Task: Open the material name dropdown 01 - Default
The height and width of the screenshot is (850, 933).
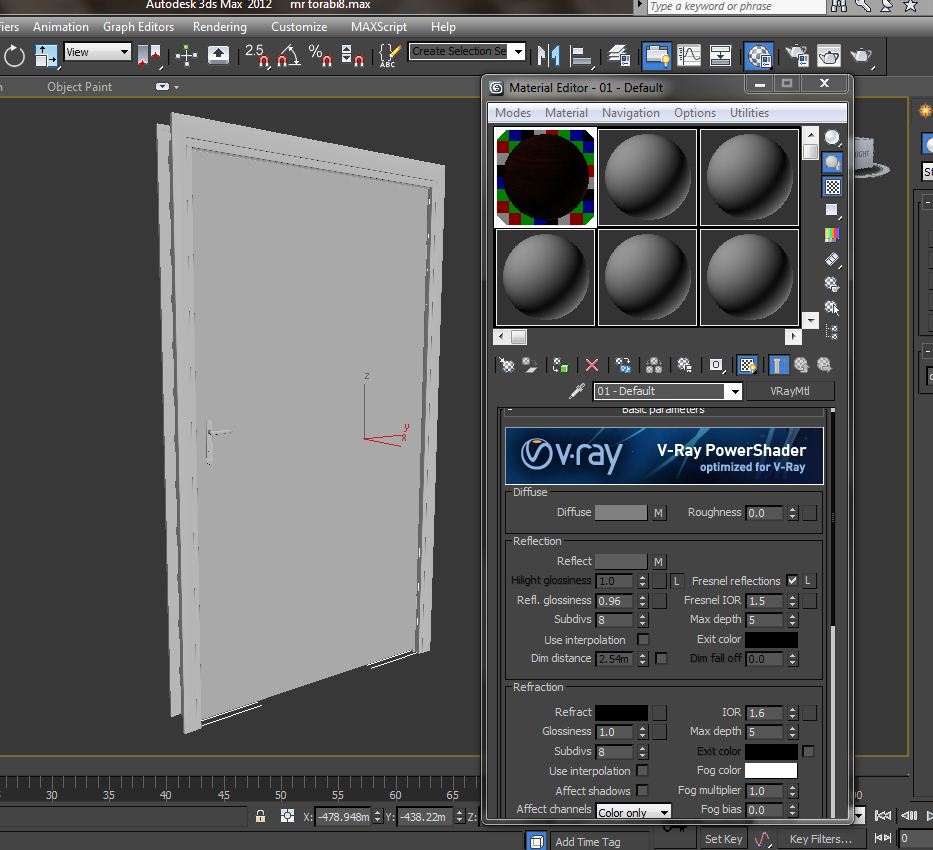Action: 735,392
